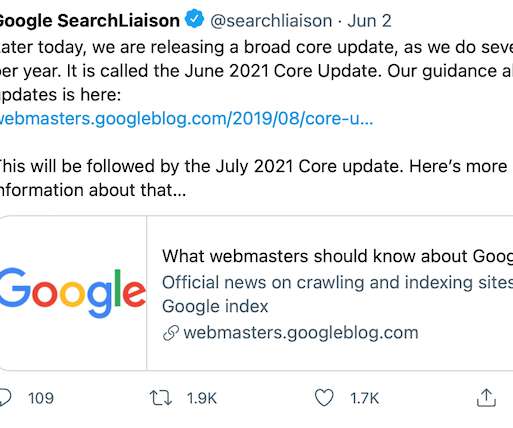Viewport: 513px width, 428px height.
Task: Click the Google index card text line
Action: point(215,307)
